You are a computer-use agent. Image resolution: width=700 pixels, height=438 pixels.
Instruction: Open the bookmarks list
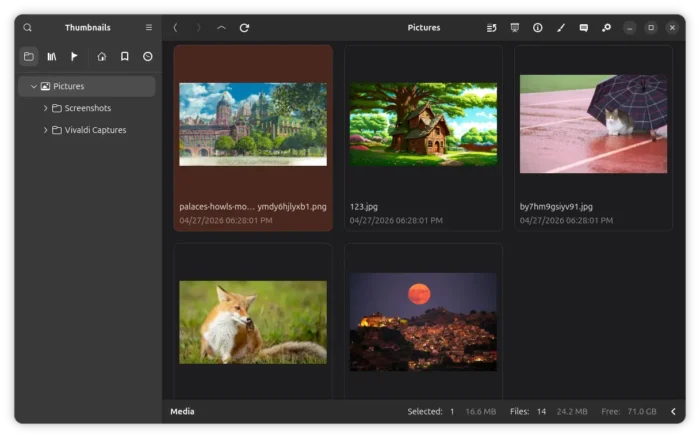tap(125, 56)
